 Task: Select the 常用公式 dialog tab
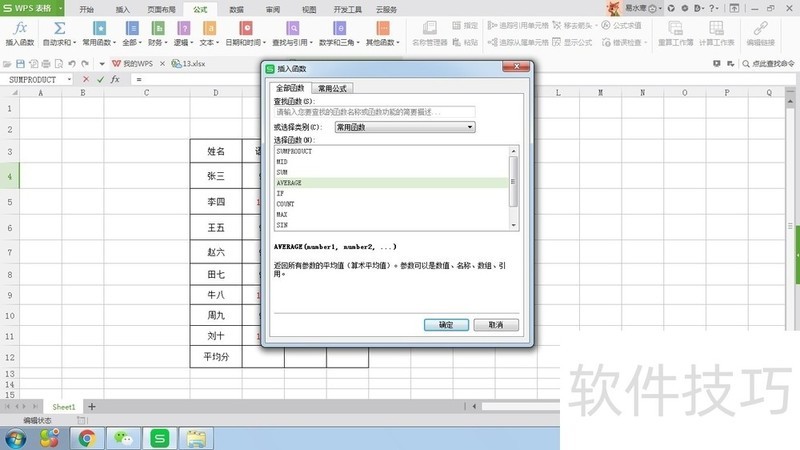tap(332, 88)
